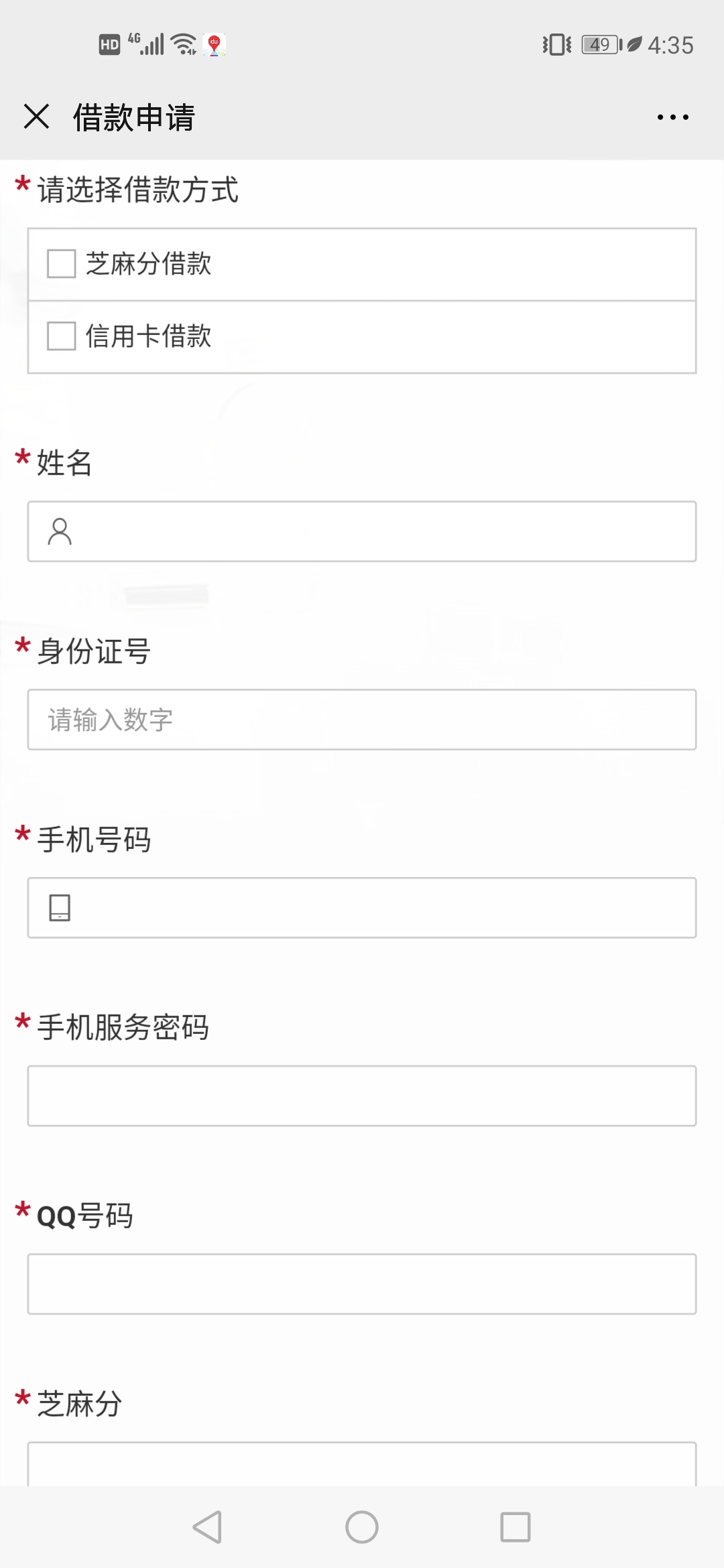
Task: Check the 芝麻分借款 checkbox
Action: coord(61,263)
